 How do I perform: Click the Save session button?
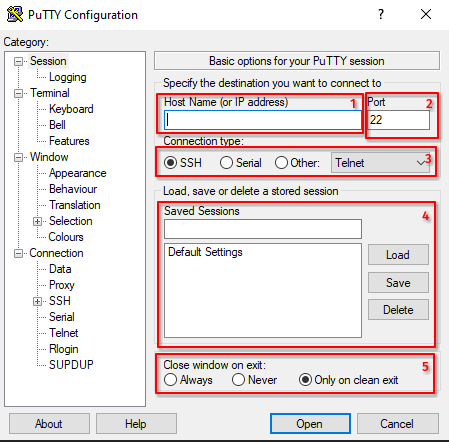(398, 283)
